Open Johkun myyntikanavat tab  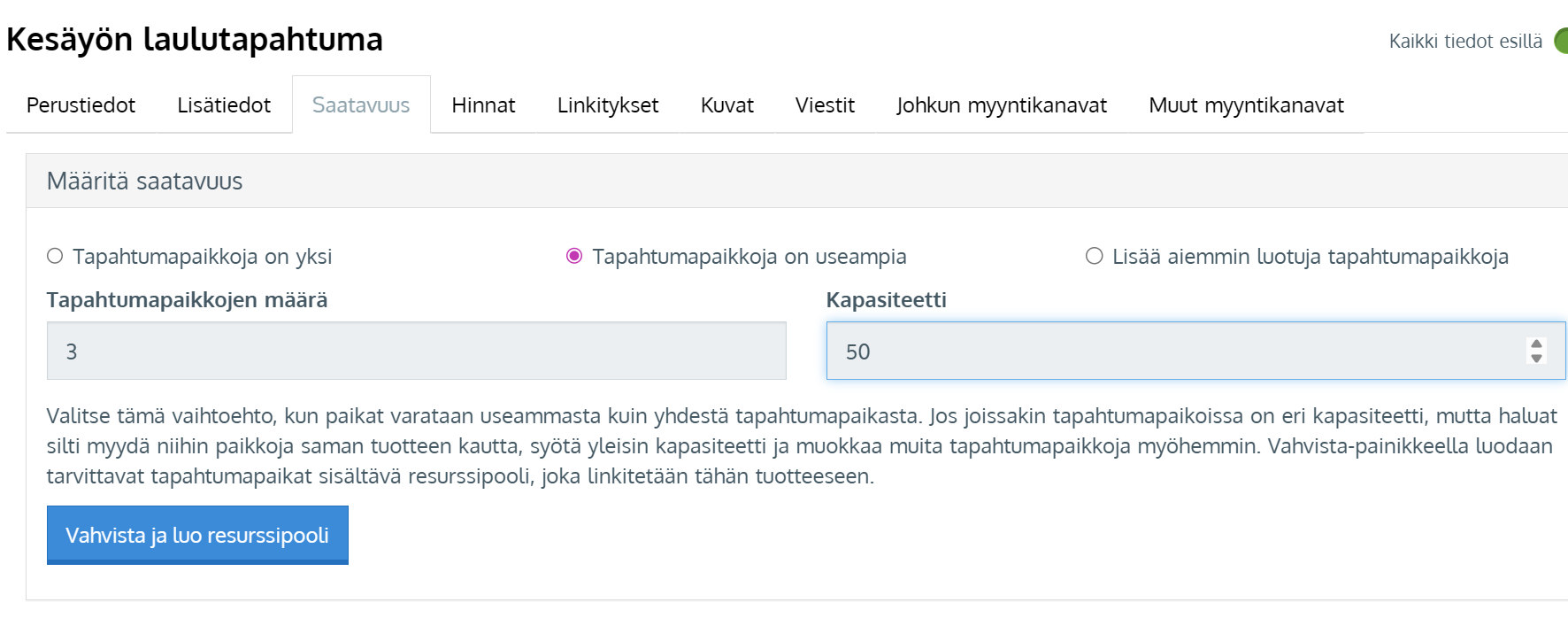[x=1001, y=105]
